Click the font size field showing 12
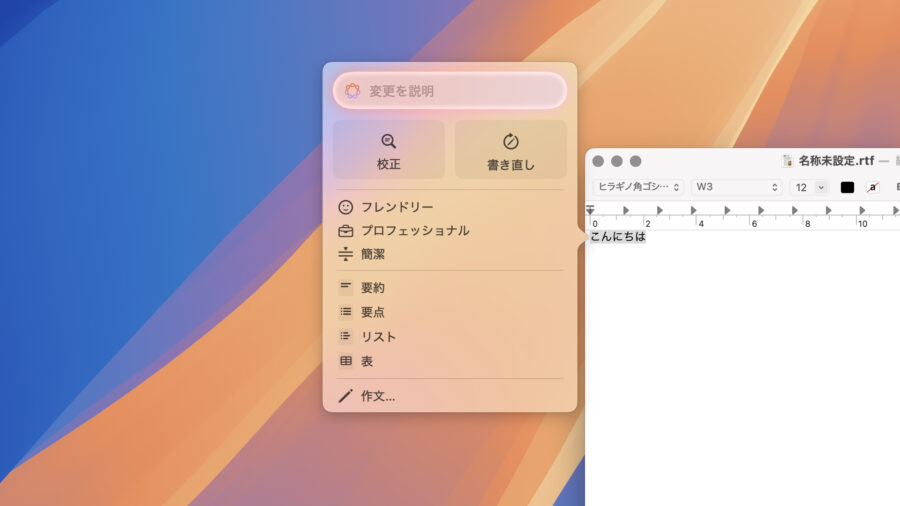The height and width of the screenshot is (506, 900). (801, 188)
